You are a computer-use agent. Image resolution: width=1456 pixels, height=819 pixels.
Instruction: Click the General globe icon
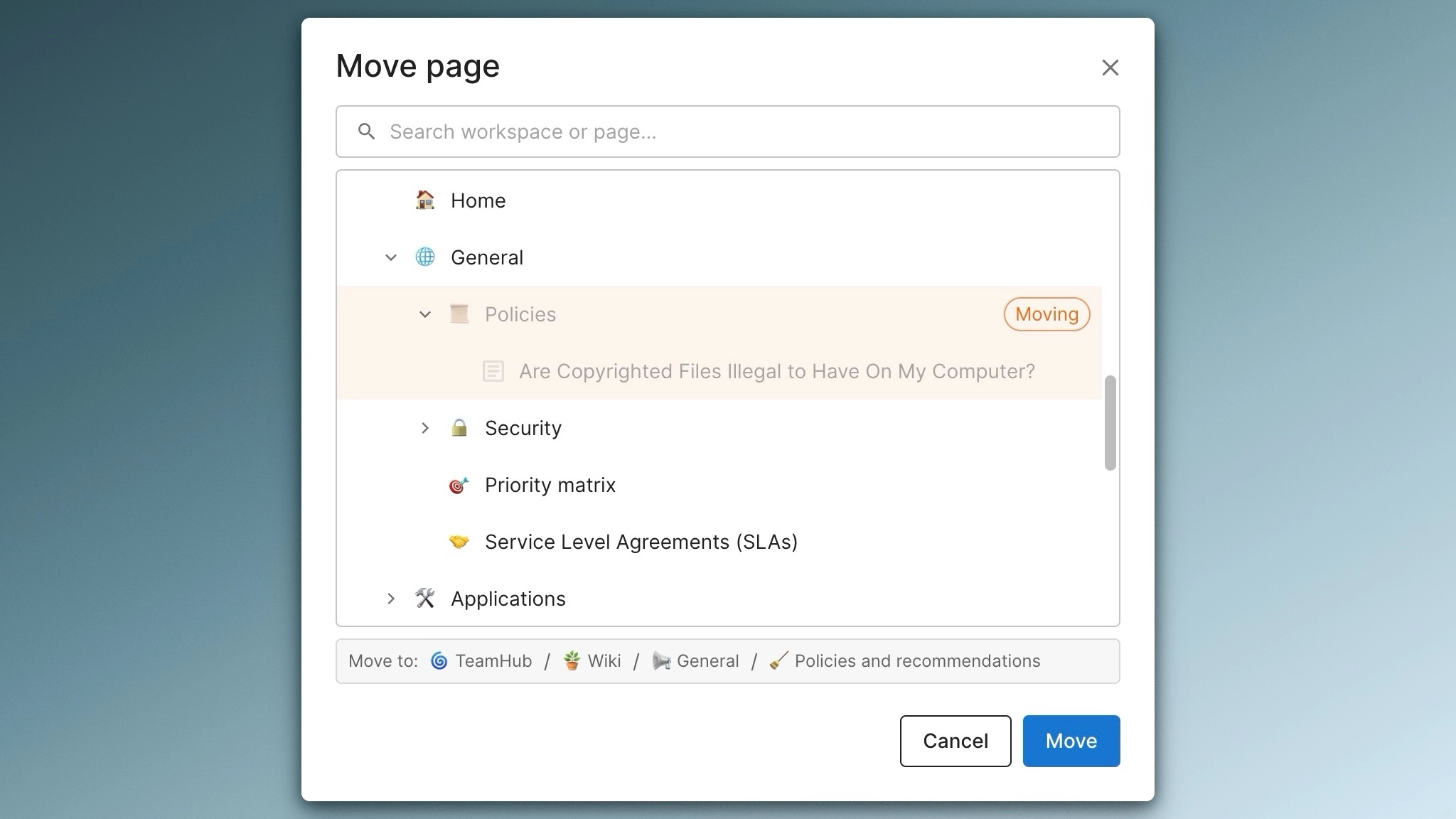click(425, 257)
